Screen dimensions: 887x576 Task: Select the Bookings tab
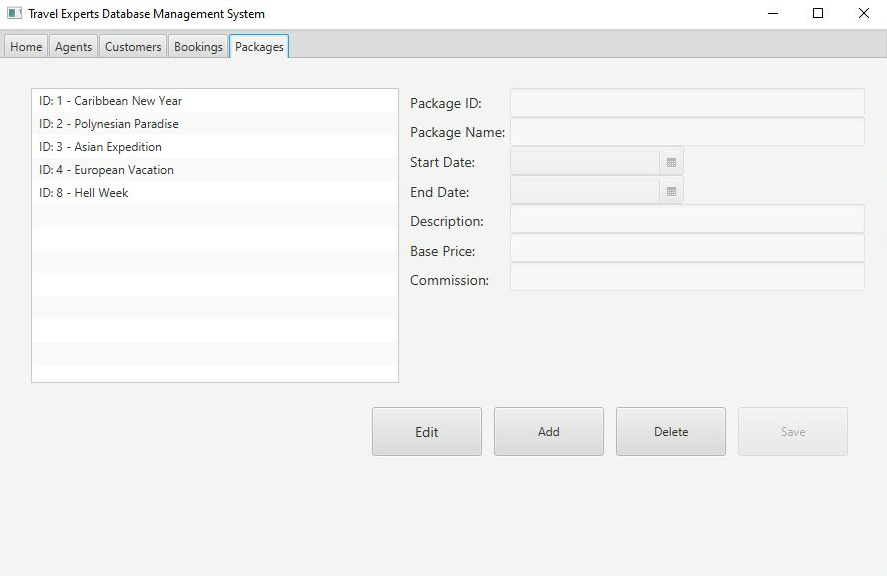[x=198, y=47]
